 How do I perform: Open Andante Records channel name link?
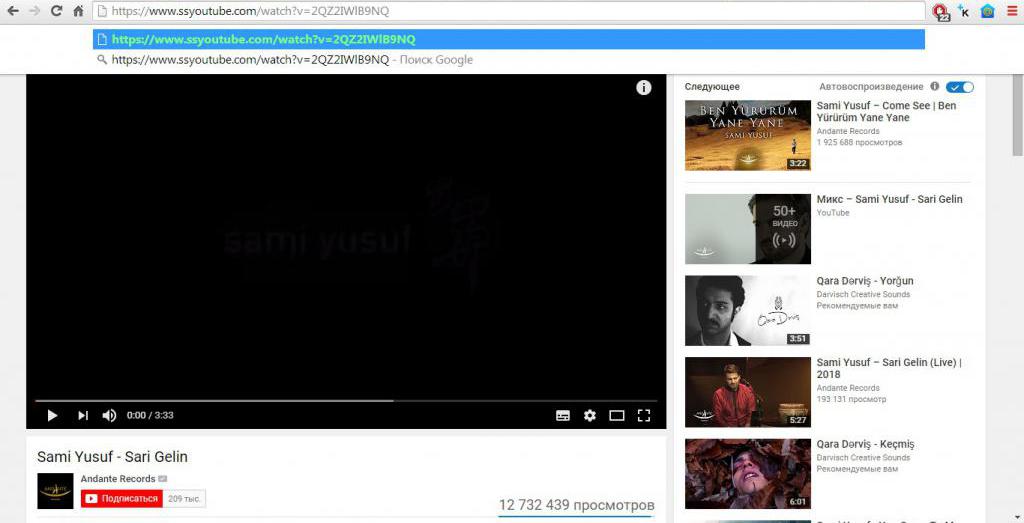(x=118, y=479)
